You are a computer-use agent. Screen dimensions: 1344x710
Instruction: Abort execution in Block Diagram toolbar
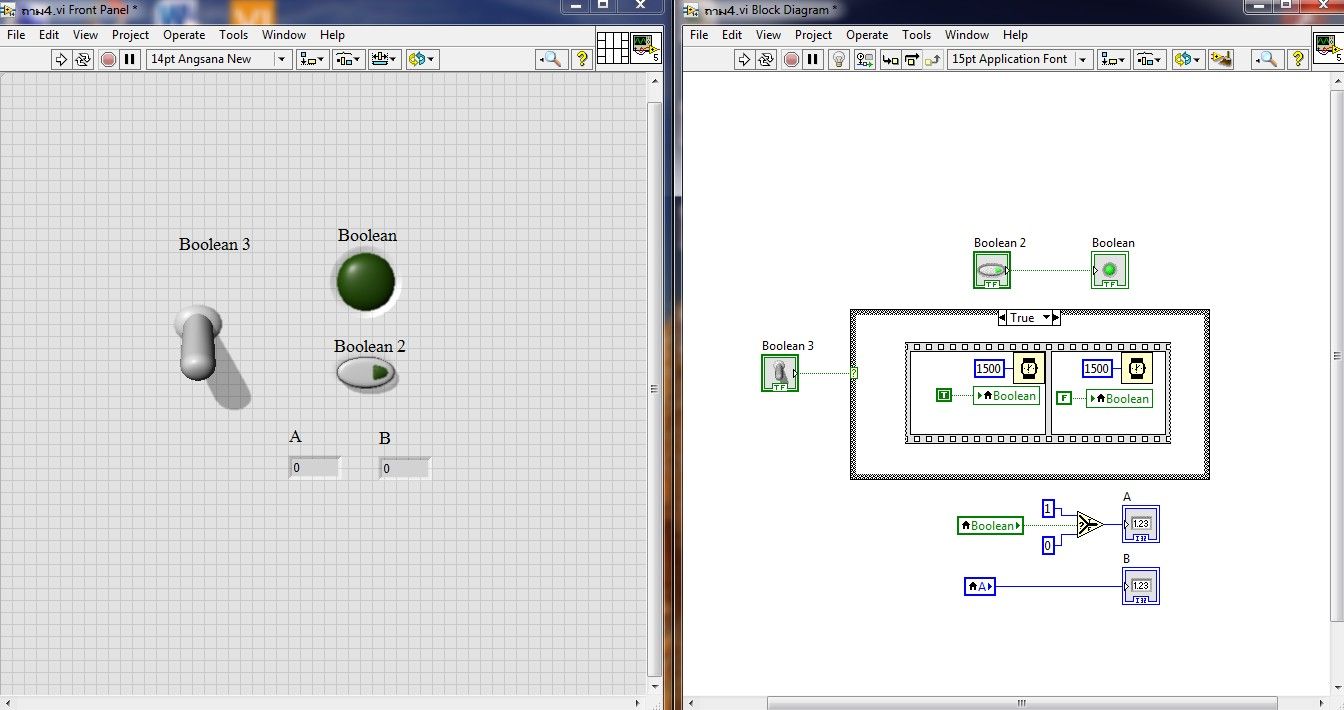(791, 59)
